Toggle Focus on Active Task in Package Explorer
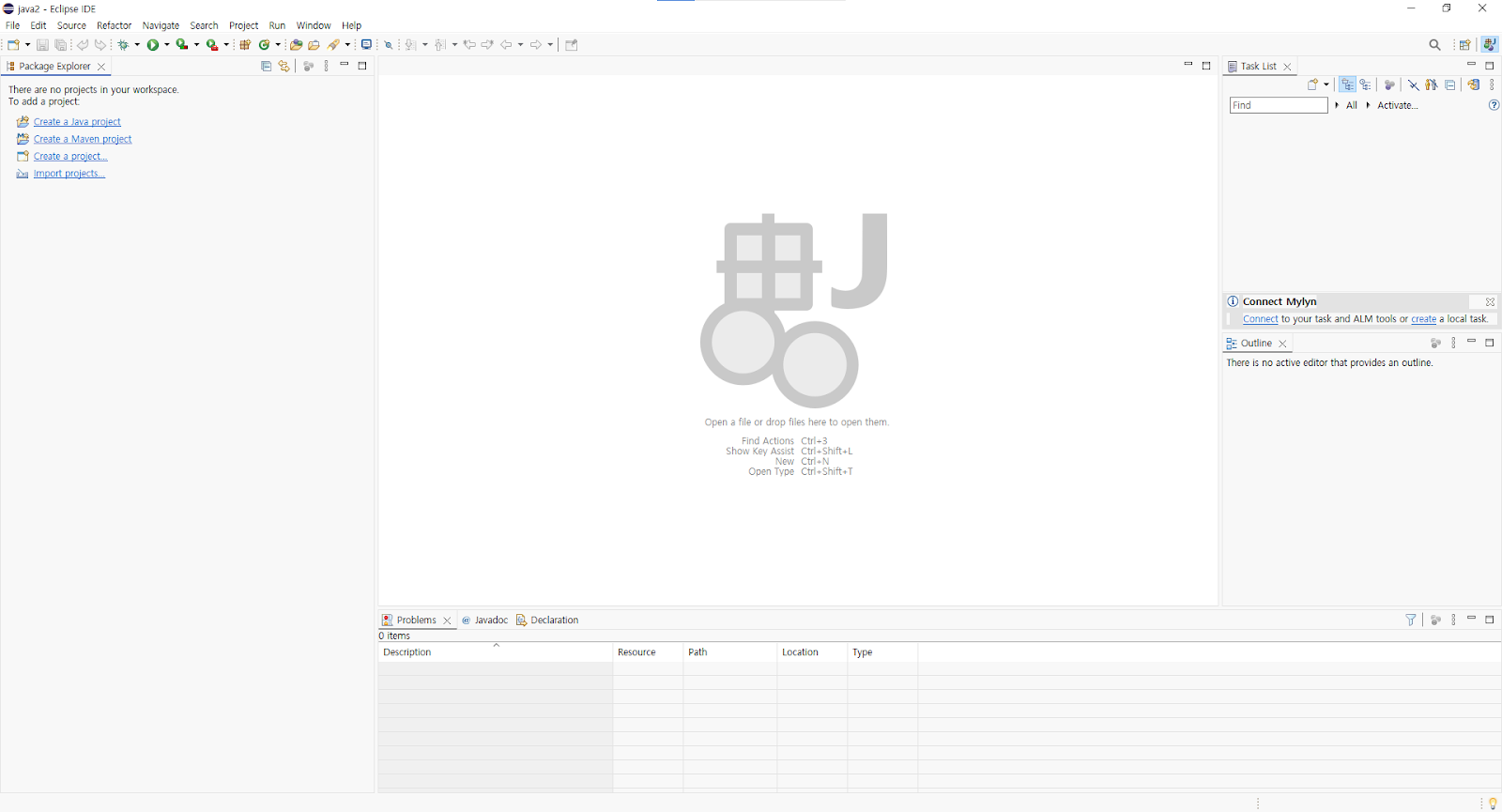 (x=307, y=66)
